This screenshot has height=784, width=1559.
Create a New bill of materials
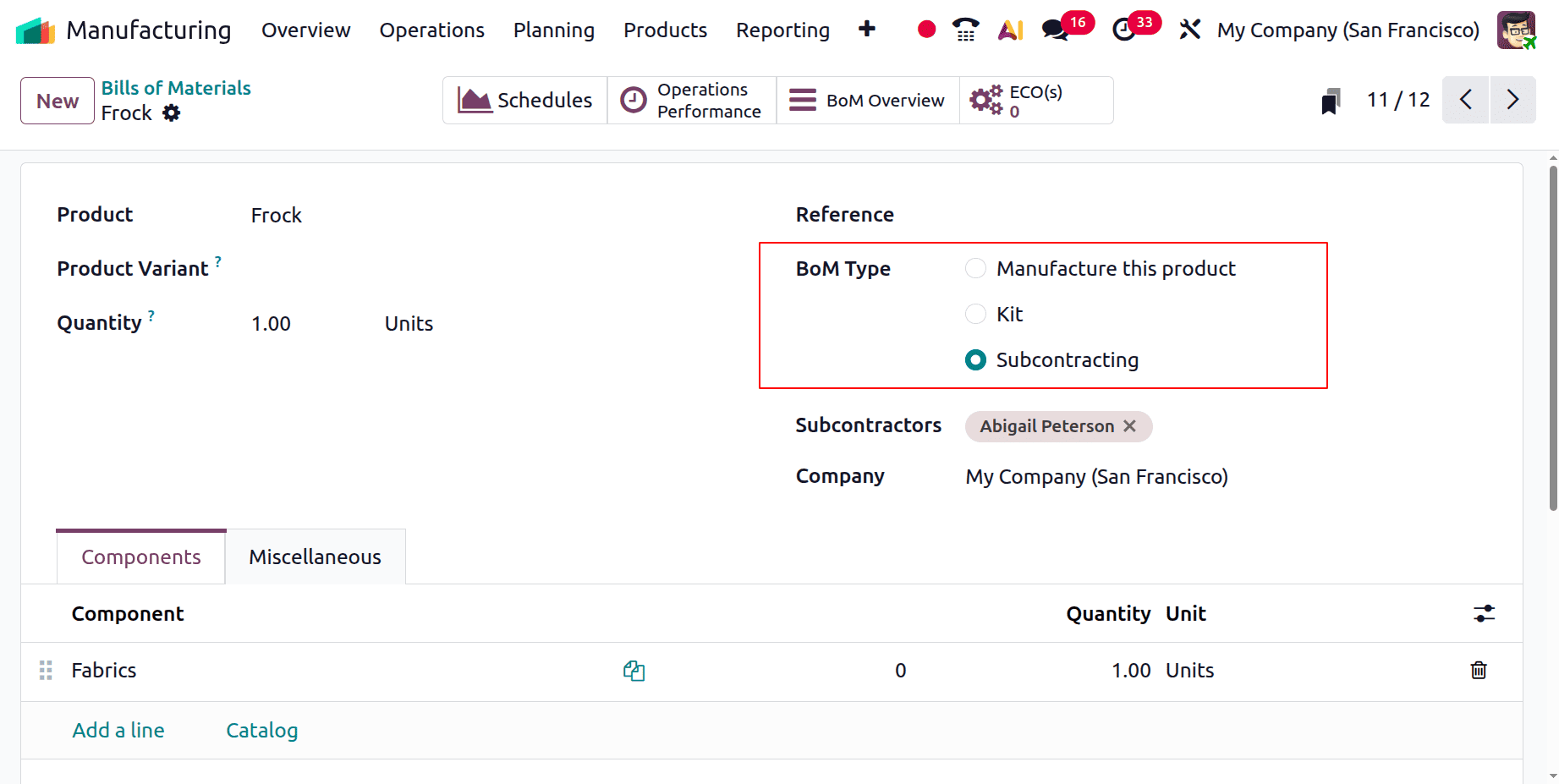pyautogui.click(x=58, y=101)
